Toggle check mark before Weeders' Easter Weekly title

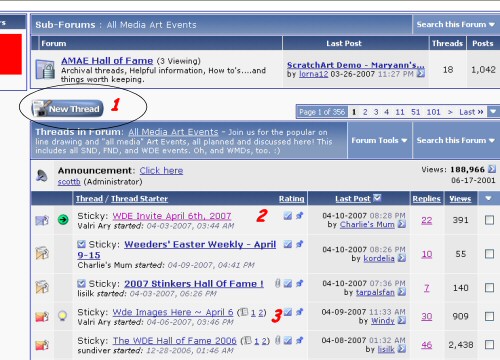[81, 244]
